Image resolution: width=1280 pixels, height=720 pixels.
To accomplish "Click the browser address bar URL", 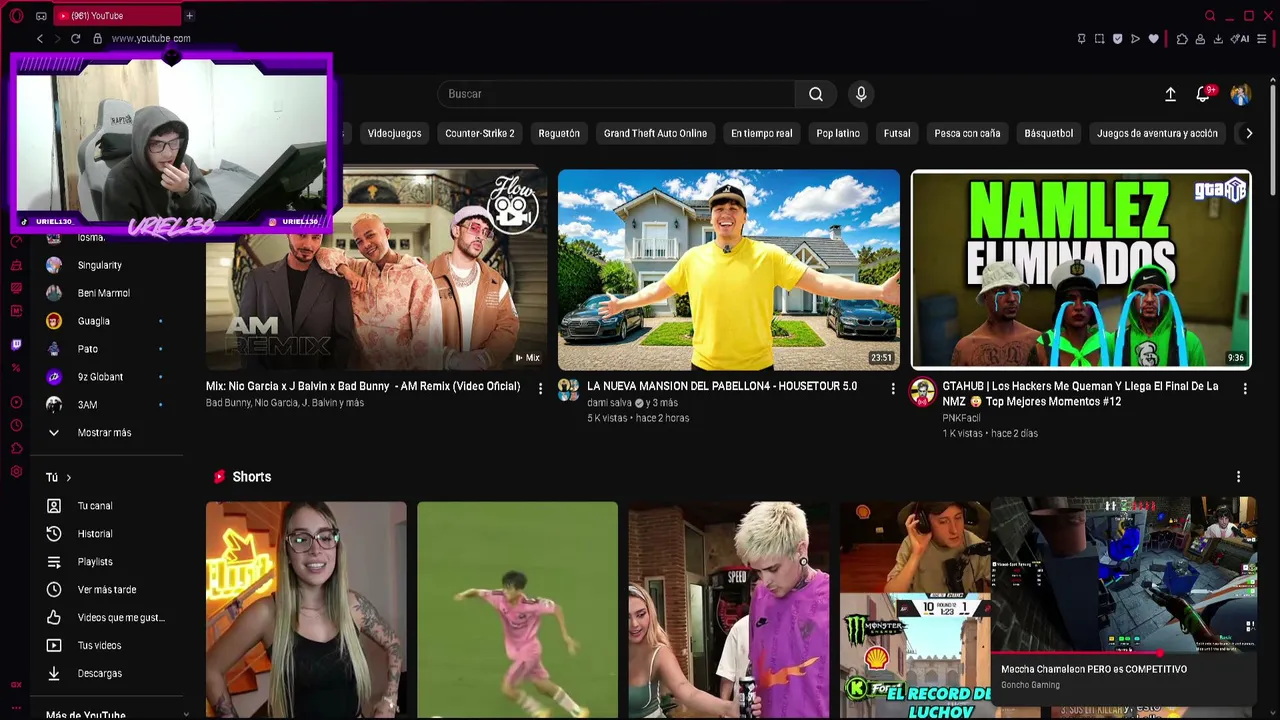I will [x=151, y=39].
